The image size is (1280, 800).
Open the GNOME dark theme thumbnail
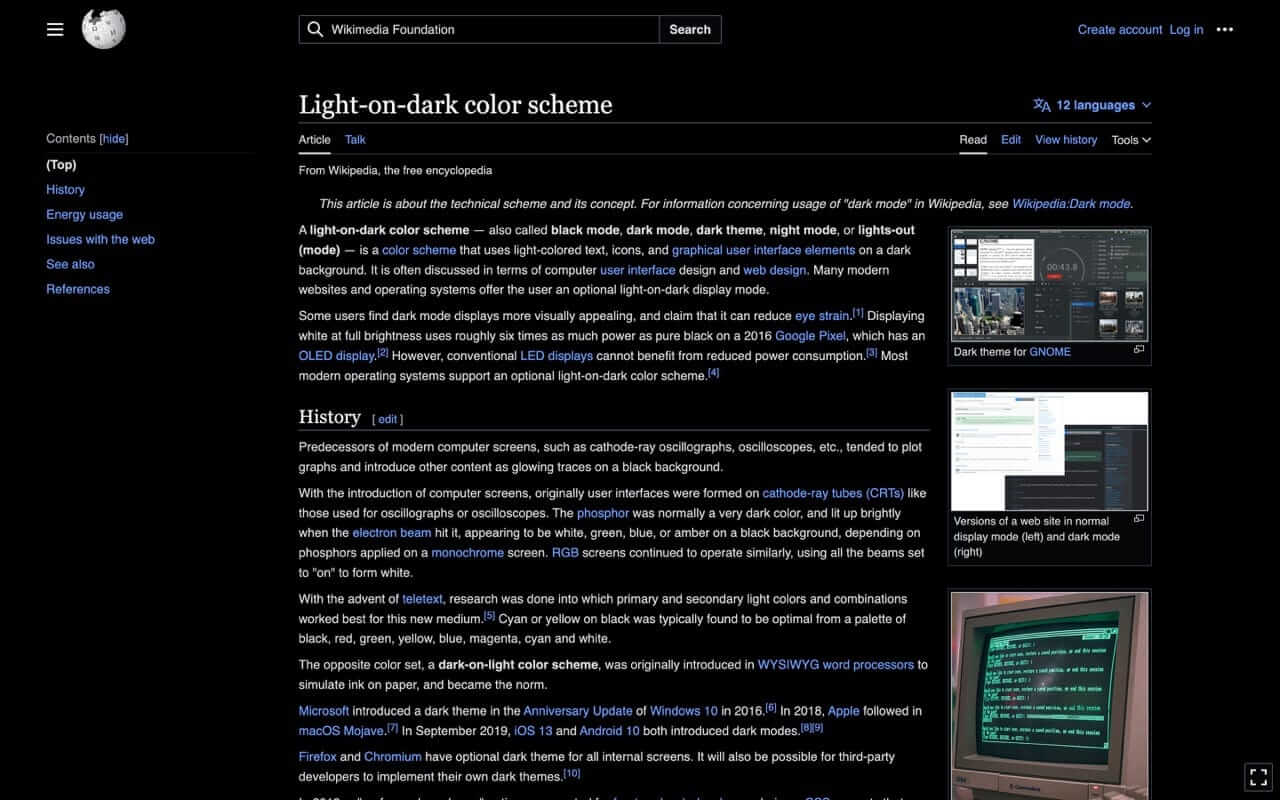(1050, 285)
